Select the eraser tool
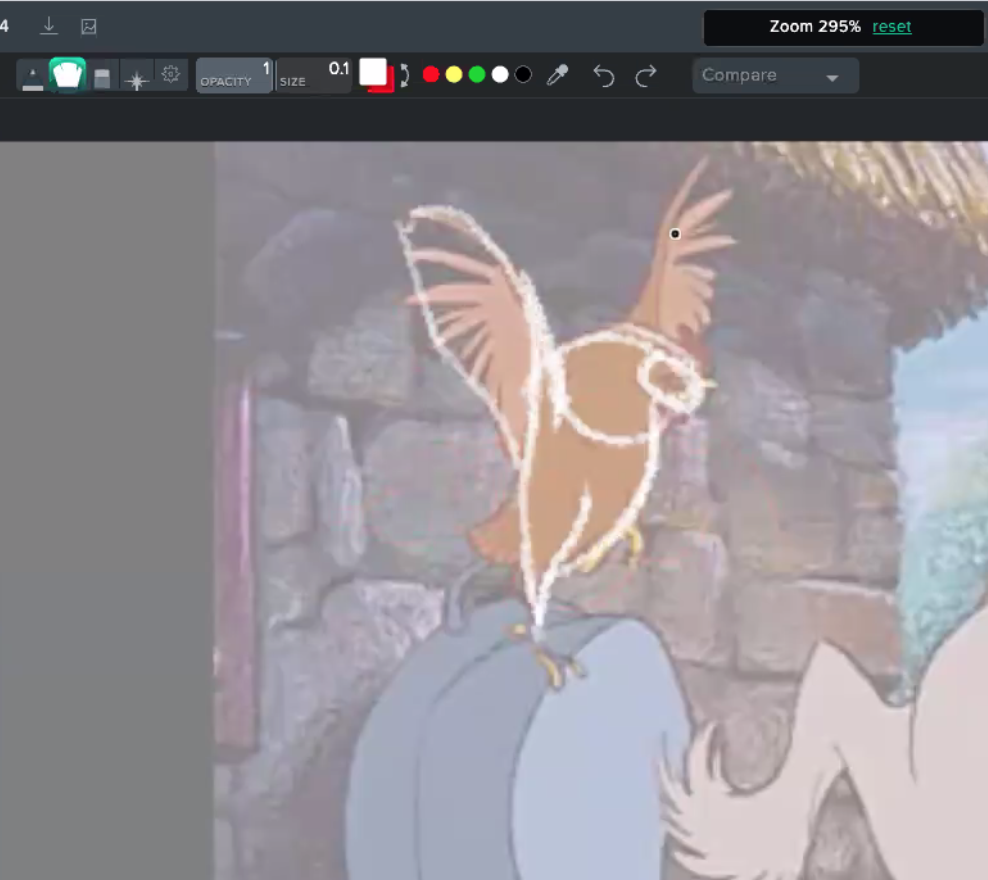This screenshot has width=988, height=880. [x=102, y=78]
